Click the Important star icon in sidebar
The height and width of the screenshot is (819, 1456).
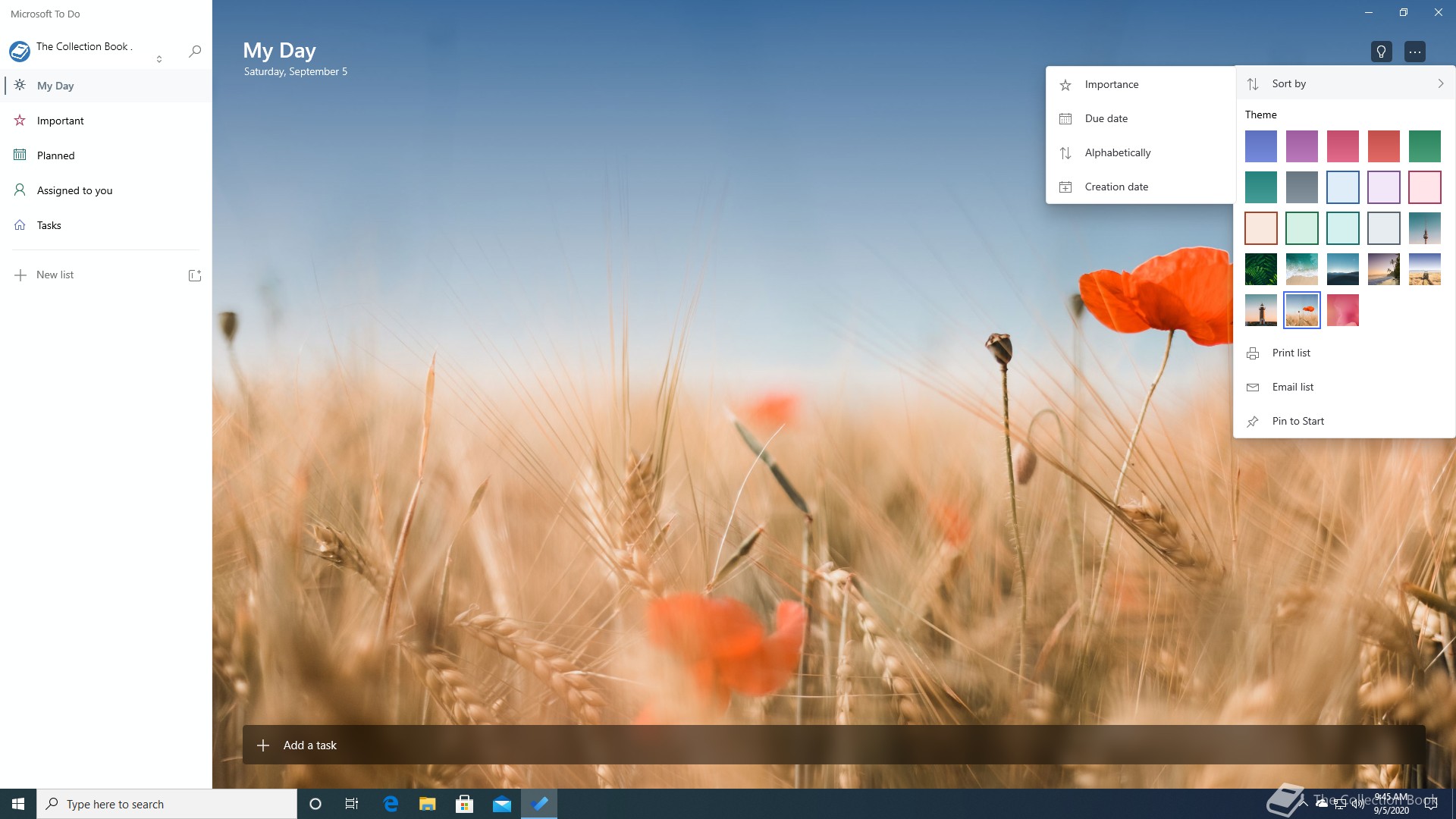[x=20, y=120]
